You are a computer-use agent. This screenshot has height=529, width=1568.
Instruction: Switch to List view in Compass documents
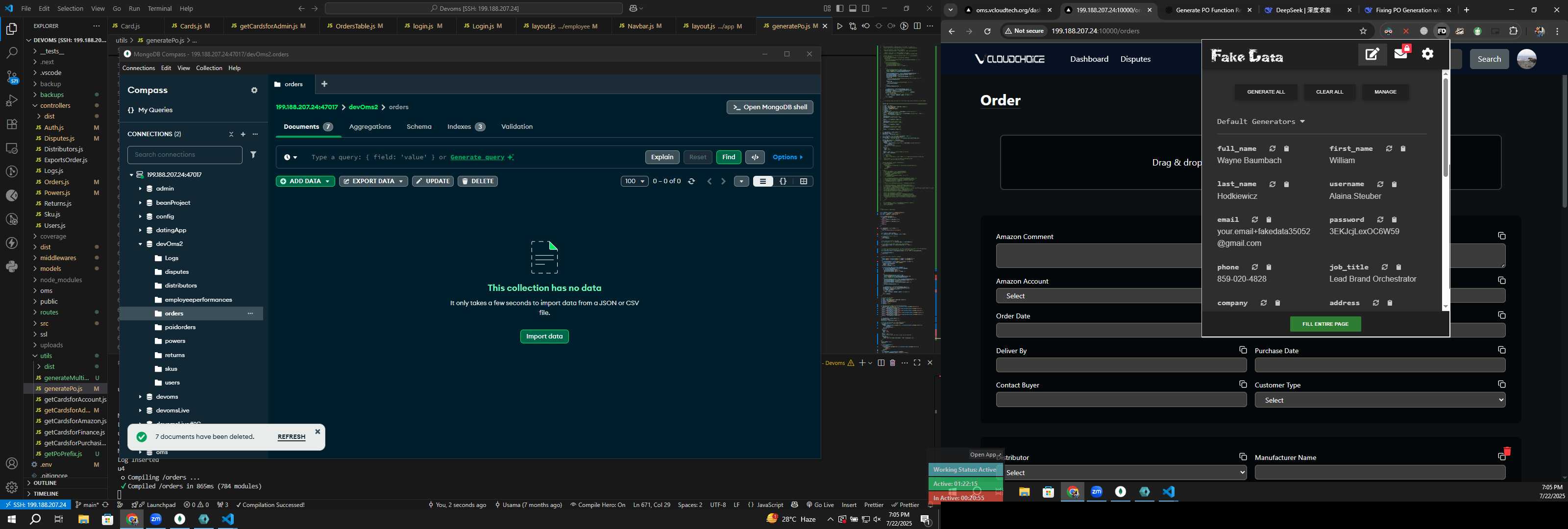[763, 181]
